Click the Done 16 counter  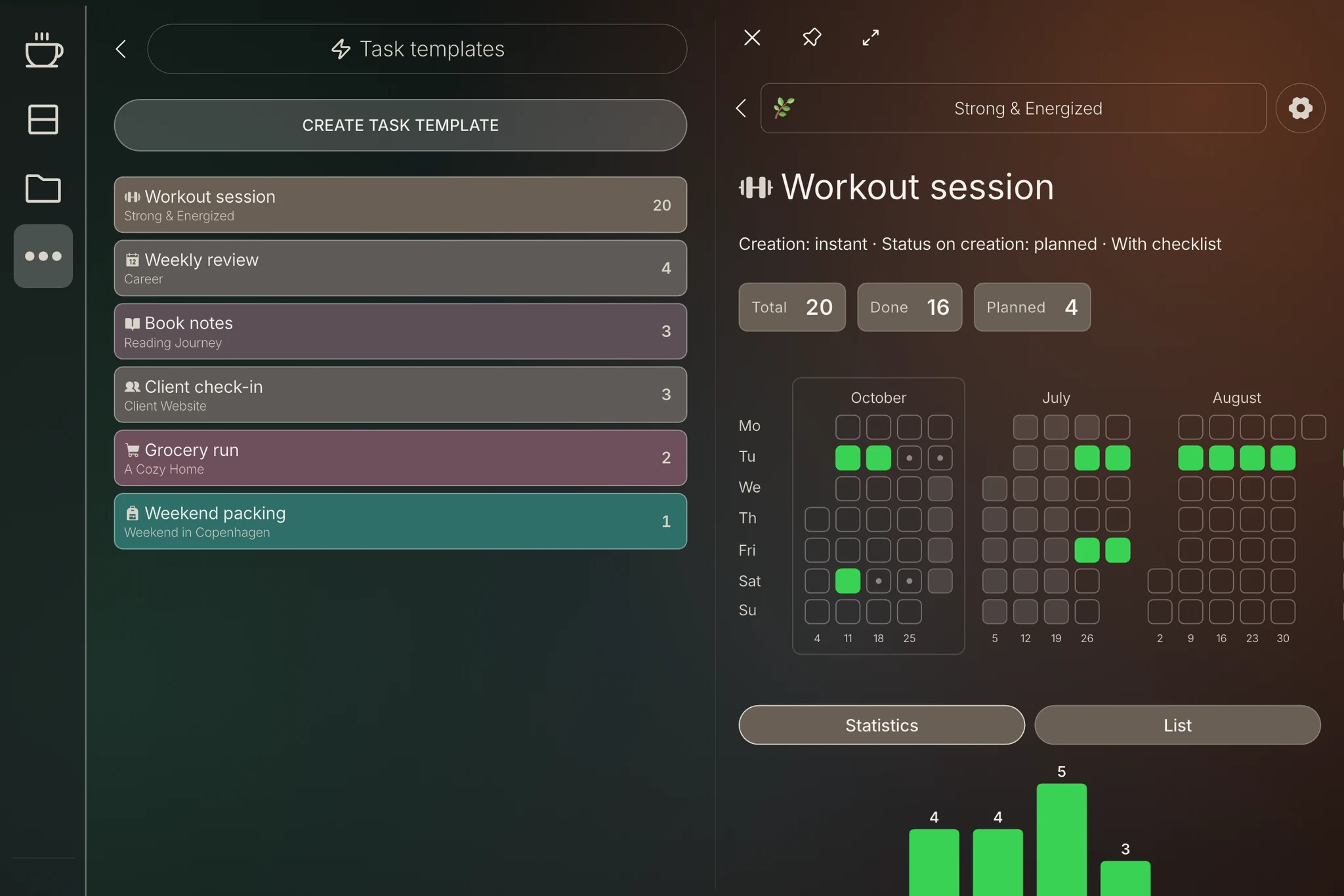click(x=910, y=307)
